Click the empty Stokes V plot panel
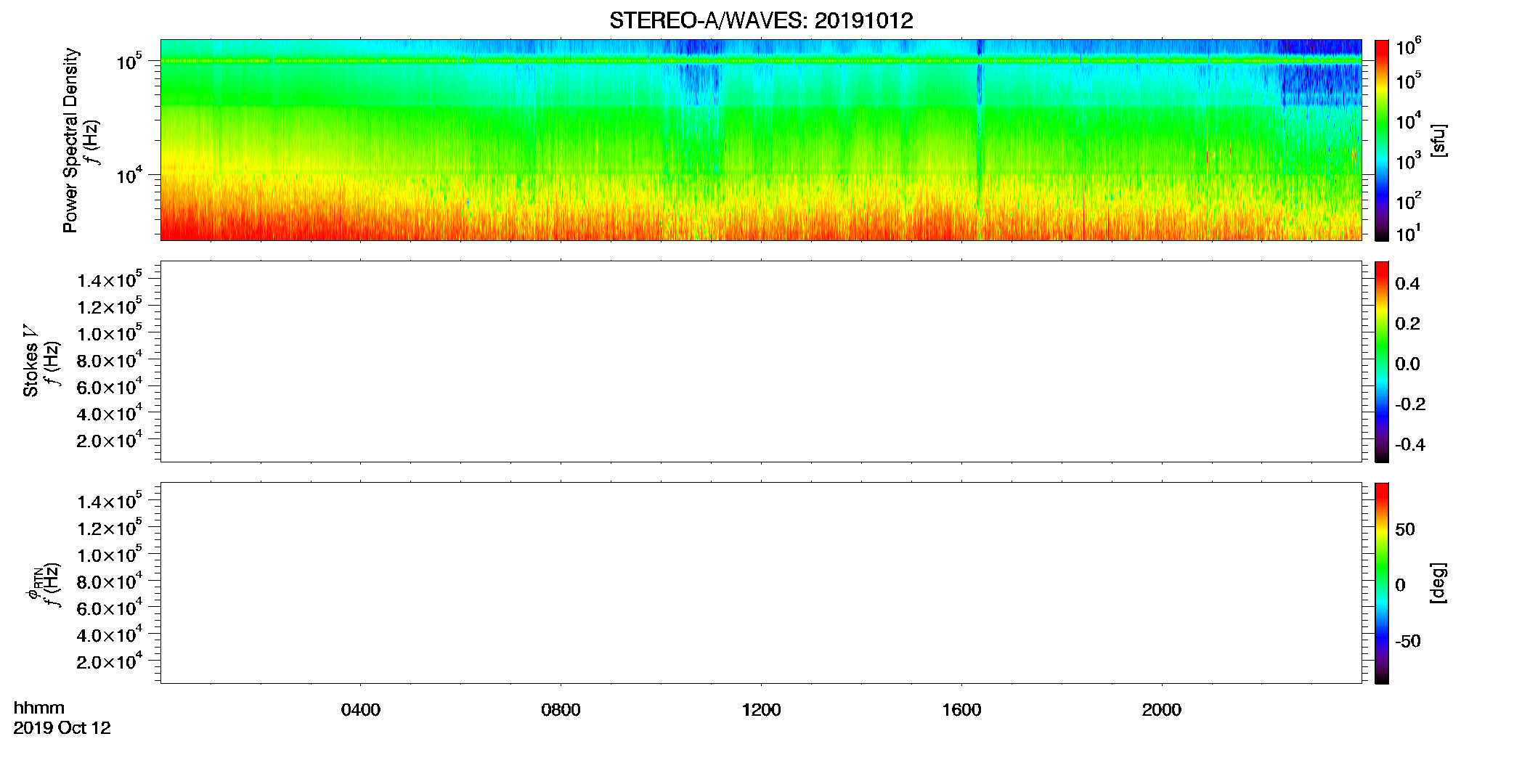The height and width of the screenshot is (784, 1522). [x=761, y=362]
